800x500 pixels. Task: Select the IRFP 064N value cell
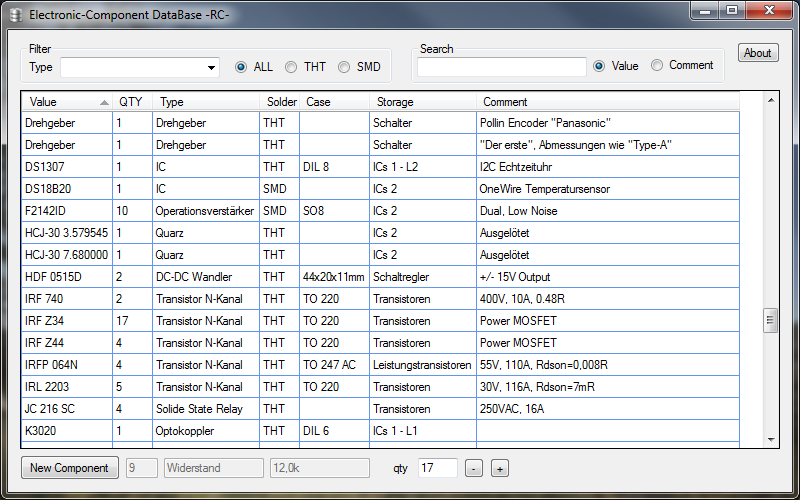67,365
